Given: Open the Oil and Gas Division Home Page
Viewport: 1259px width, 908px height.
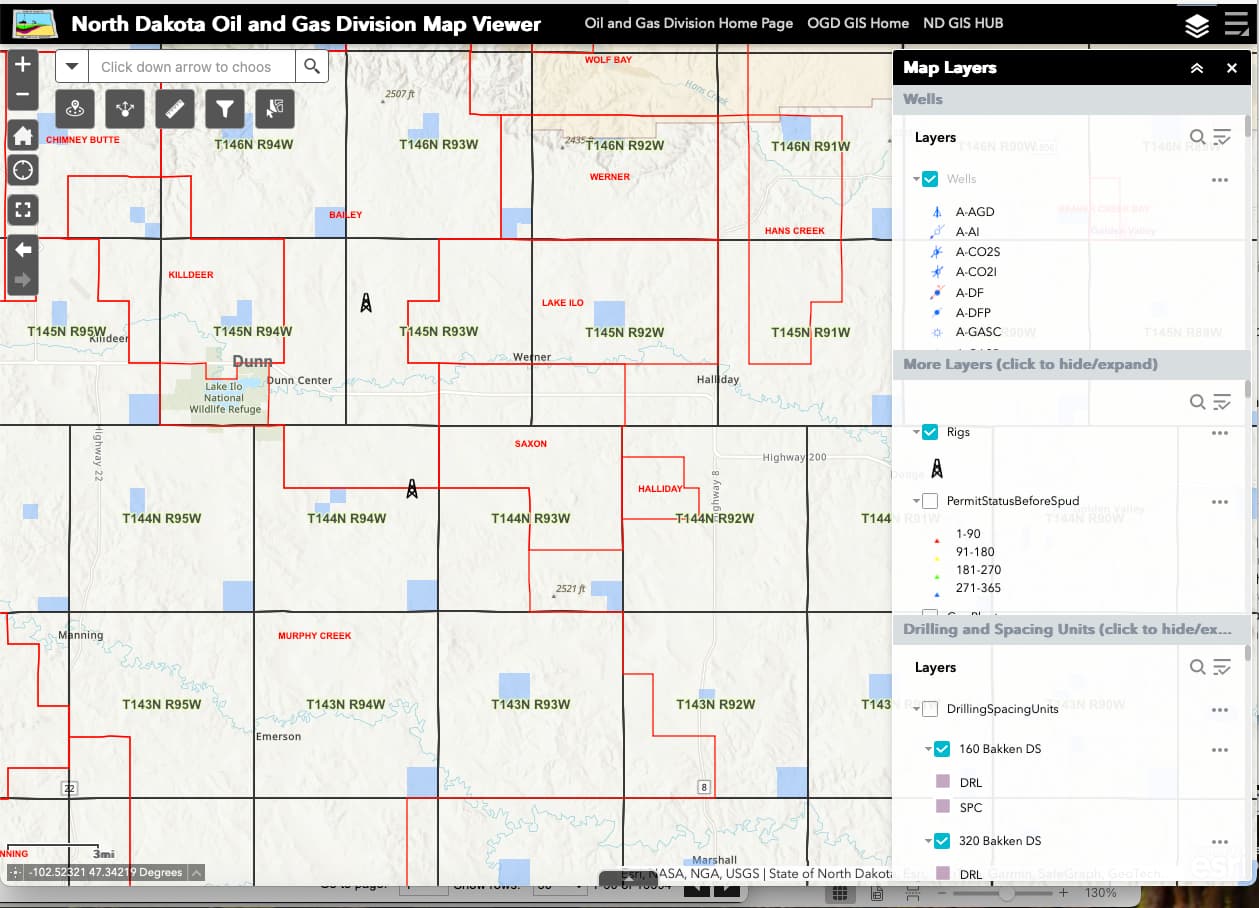Looking at the screenshot, I should point(688,23).
